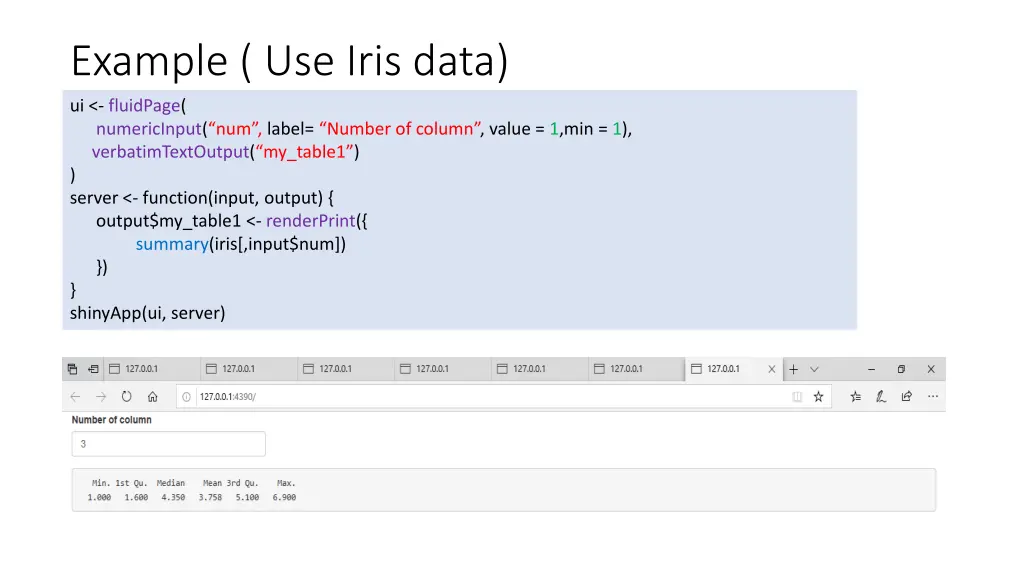The image size is (1024, 576).
Task: Click the 1st Qu. header in output
Action: point(131,483)
